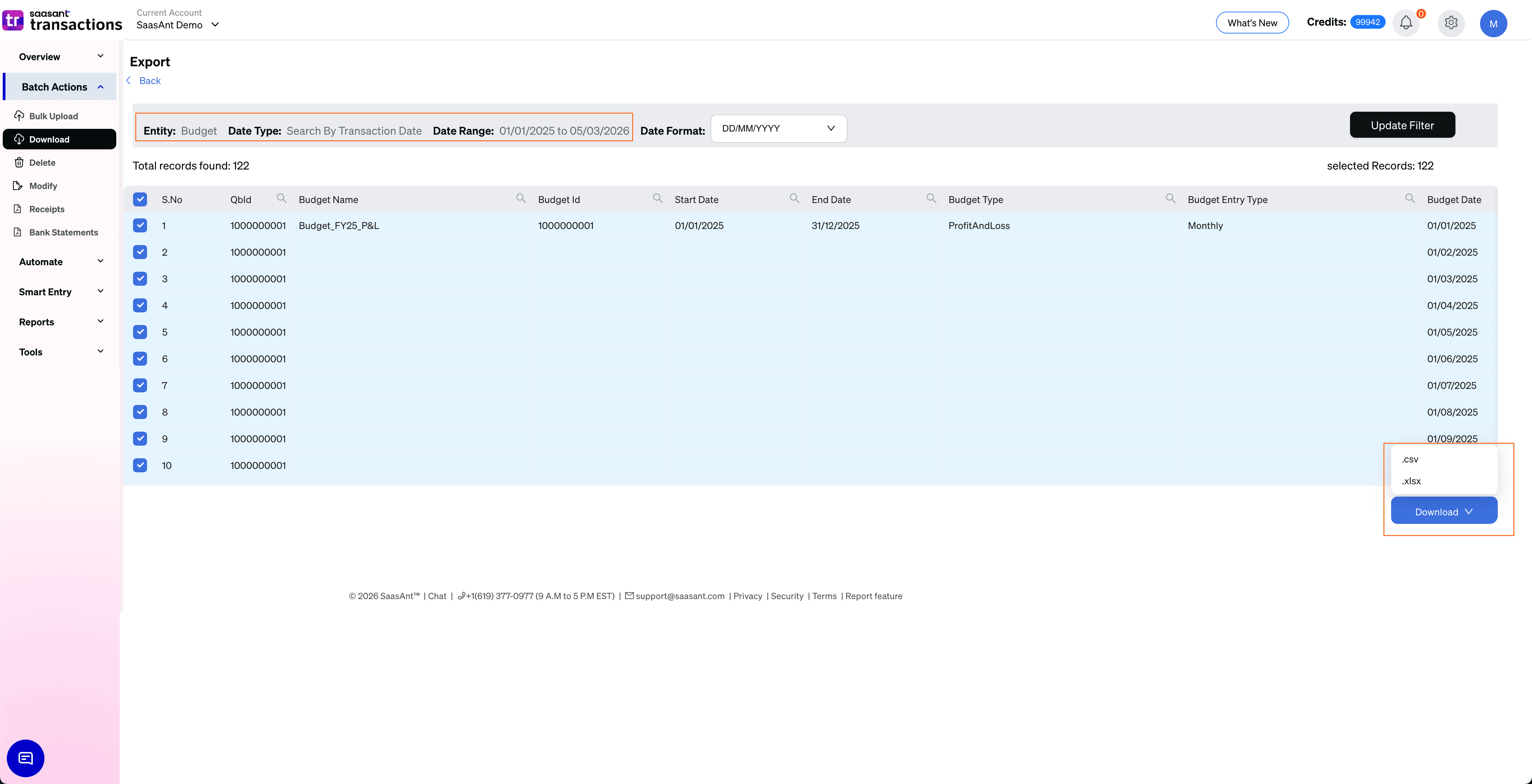The image size is (1532, 784).
Task: Search within the Budget Name column
Action: [x=520, y=199]
